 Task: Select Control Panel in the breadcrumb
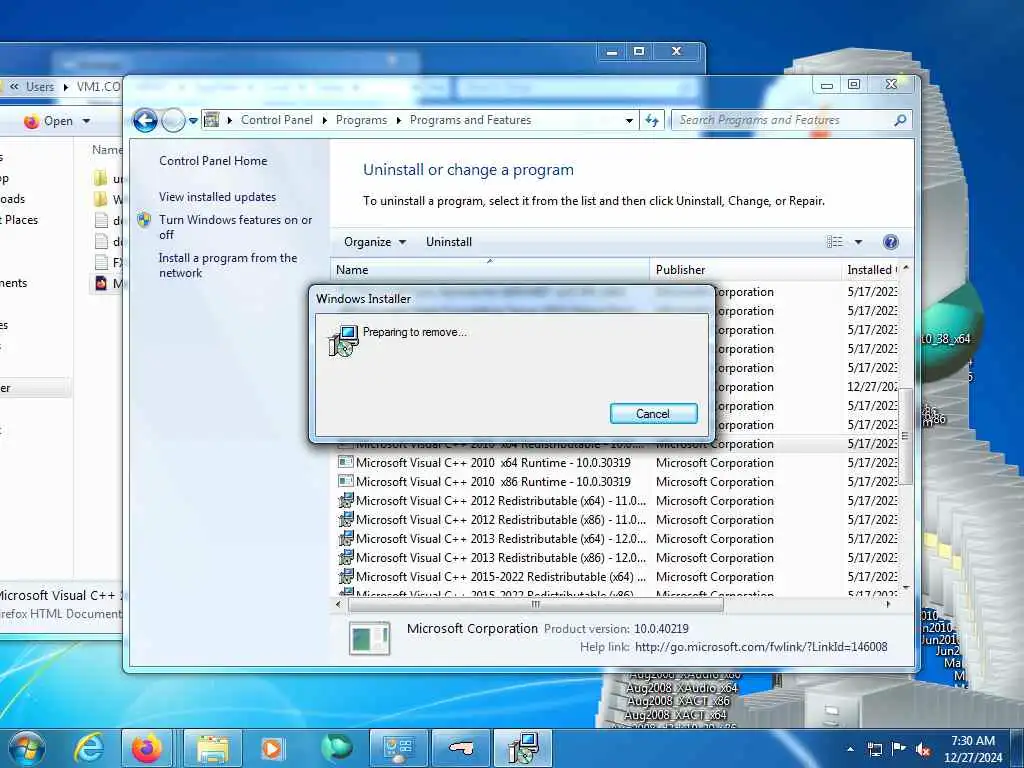pos(276,120)
